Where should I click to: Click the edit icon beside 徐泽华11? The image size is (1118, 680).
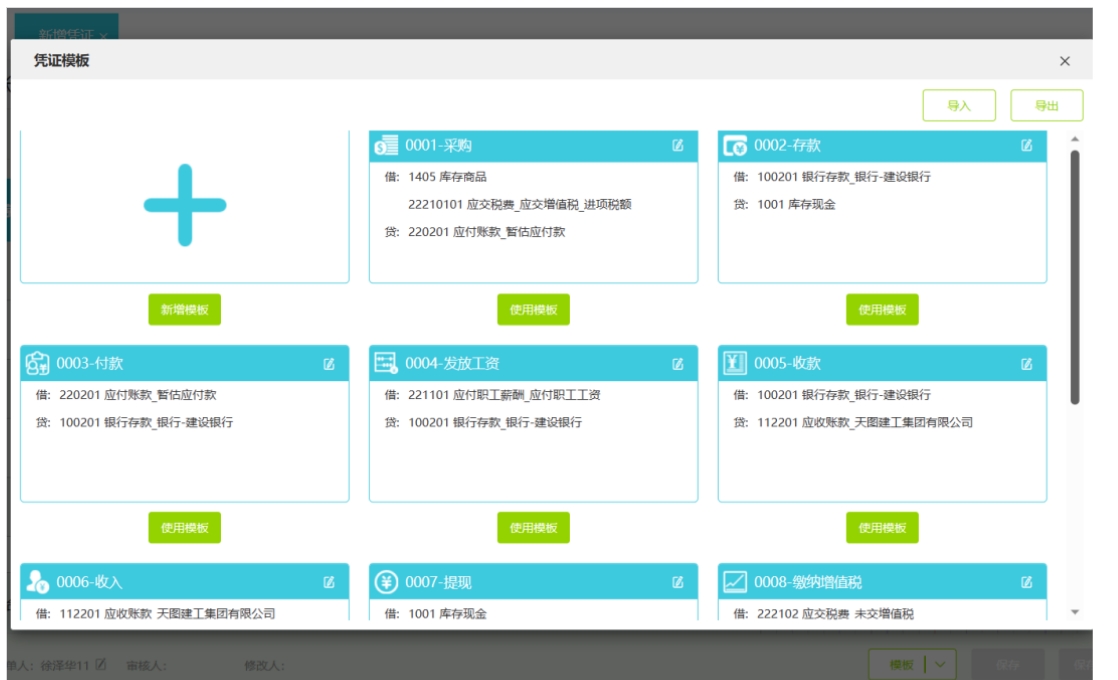pos(101,664)
